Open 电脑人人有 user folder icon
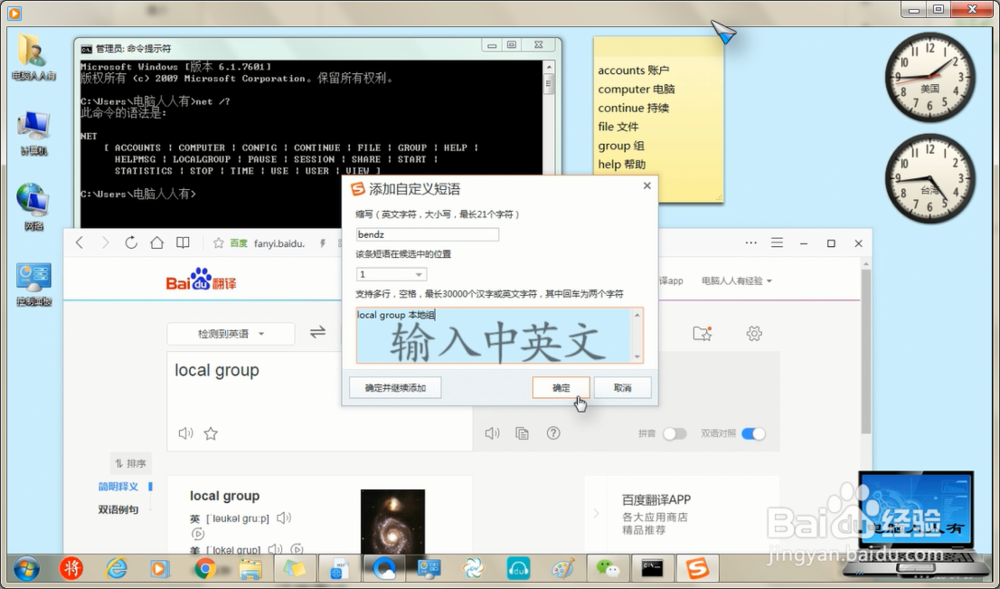Screen dimensions: 1000x589 point(34,57)
